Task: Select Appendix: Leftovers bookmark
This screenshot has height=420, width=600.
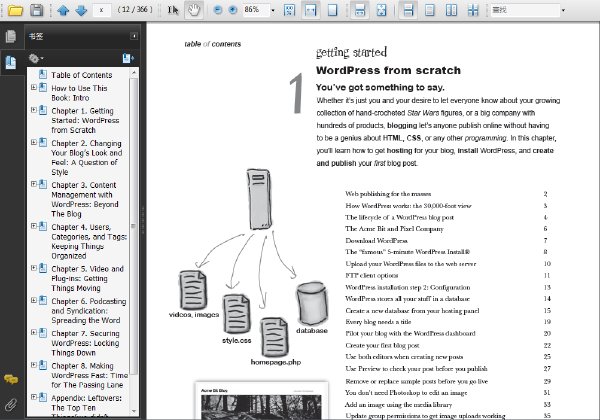Action: (86, 406)
